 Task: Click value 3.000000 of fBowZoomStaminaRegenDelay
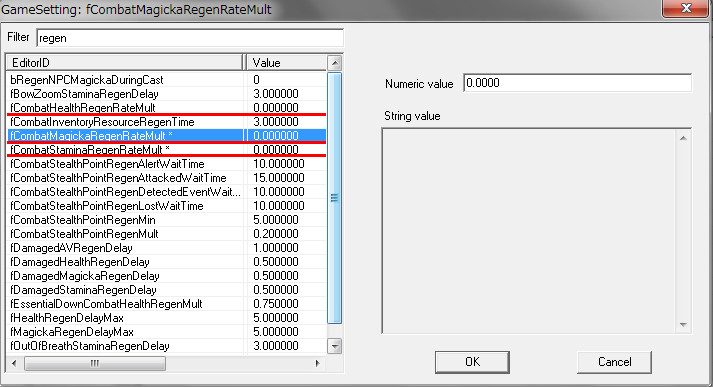click(x=276, y=94)
